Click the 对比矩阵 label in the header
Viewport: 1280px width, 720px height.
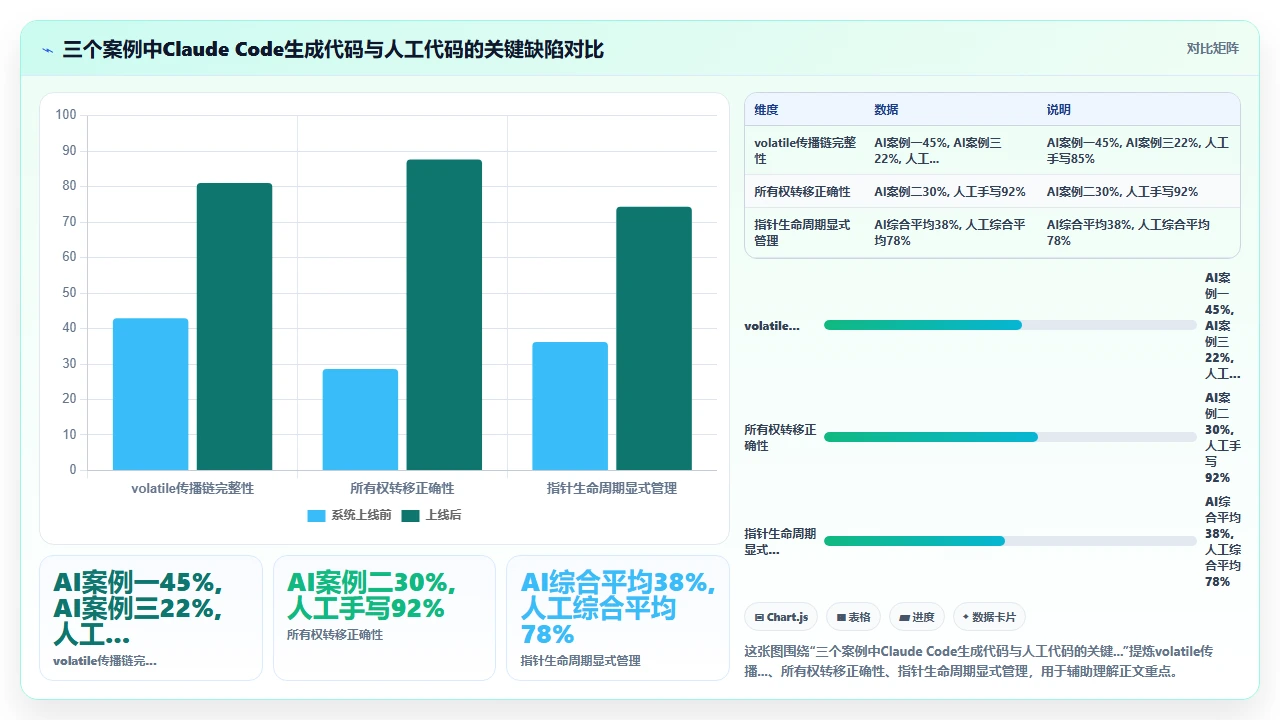pyautogui.click(x=1212, y=49)
